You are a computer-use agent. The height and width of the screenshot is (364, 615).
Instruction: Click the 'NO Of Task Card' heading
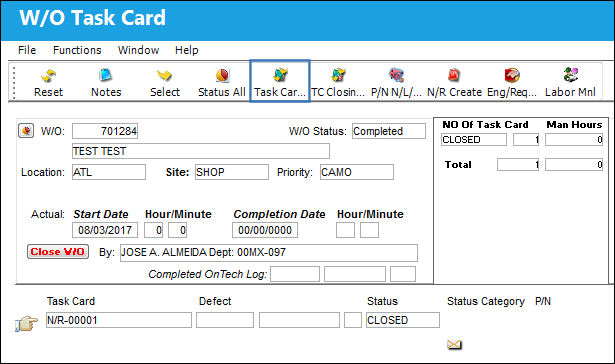(x=485, y=125)
